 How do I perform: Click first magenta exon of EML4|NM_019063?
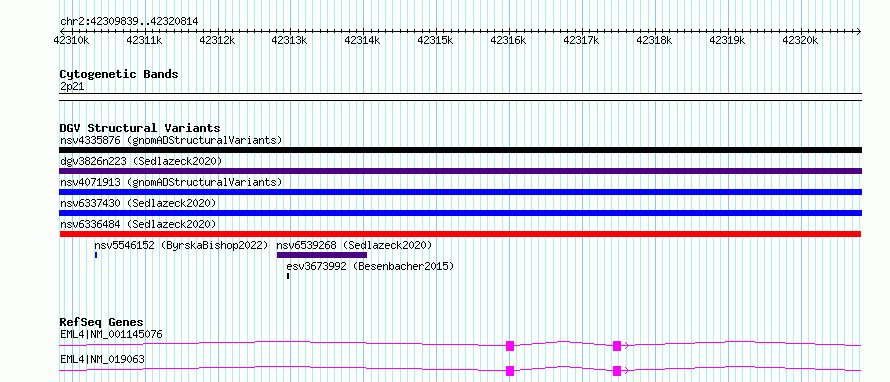pyautogui.click(x=510, y=371)
